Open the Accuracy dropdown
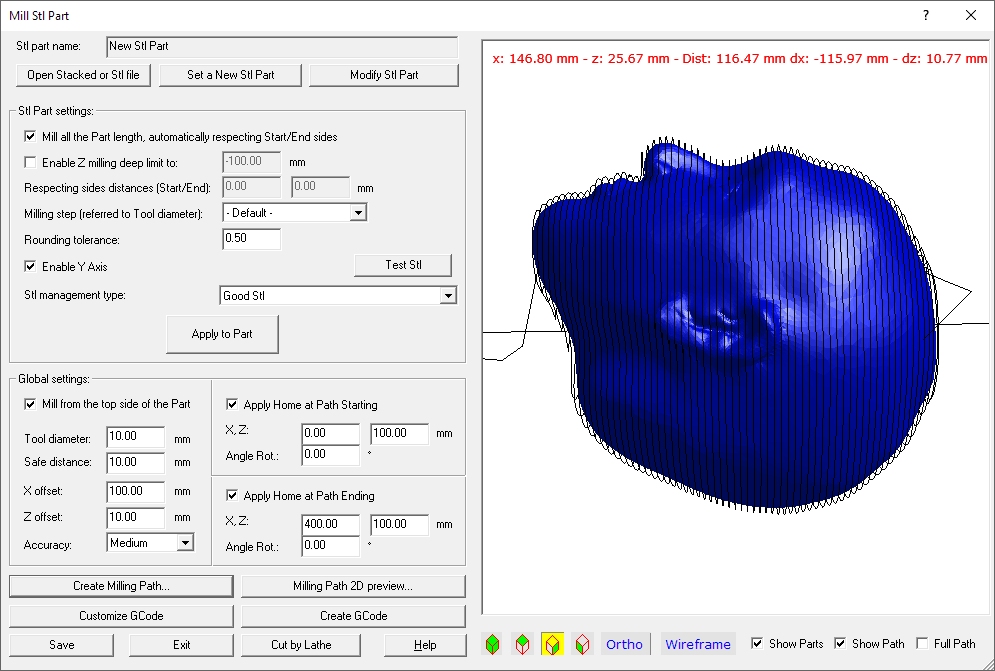 pyautogui.click(x=184, y=543)
